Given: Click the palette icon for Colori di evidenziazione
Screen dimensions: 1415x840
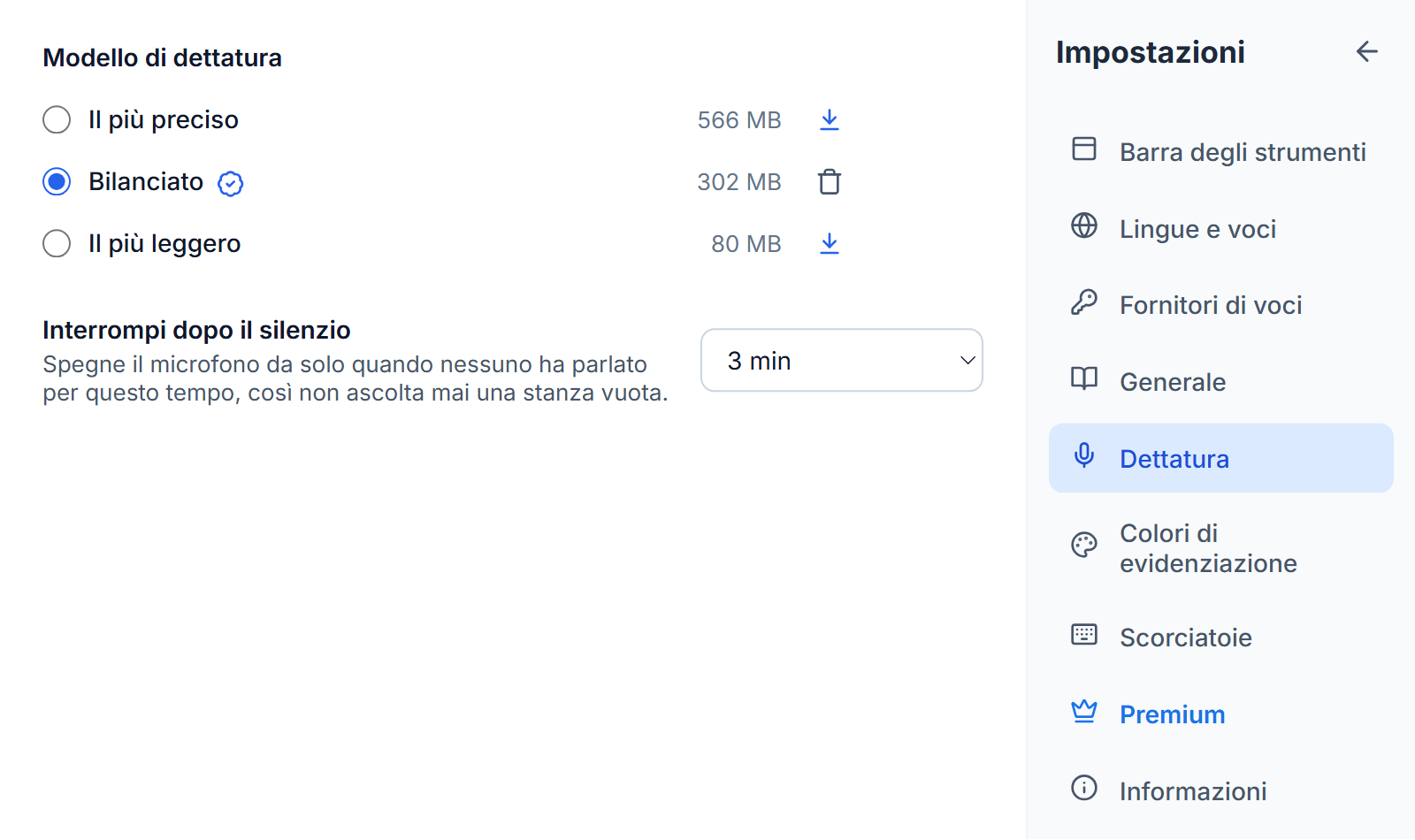Looking at the screenshot, I should pos(1084,545).
